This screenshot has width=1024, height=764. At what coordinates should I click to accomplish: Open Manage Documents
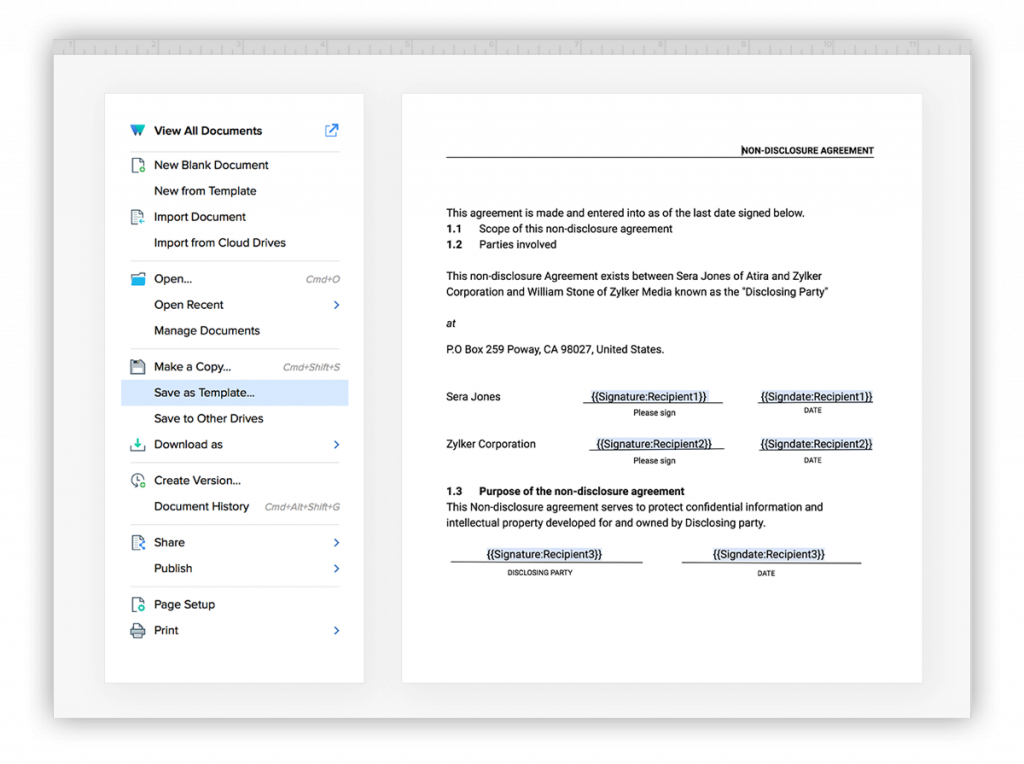[x=207, y=331]
